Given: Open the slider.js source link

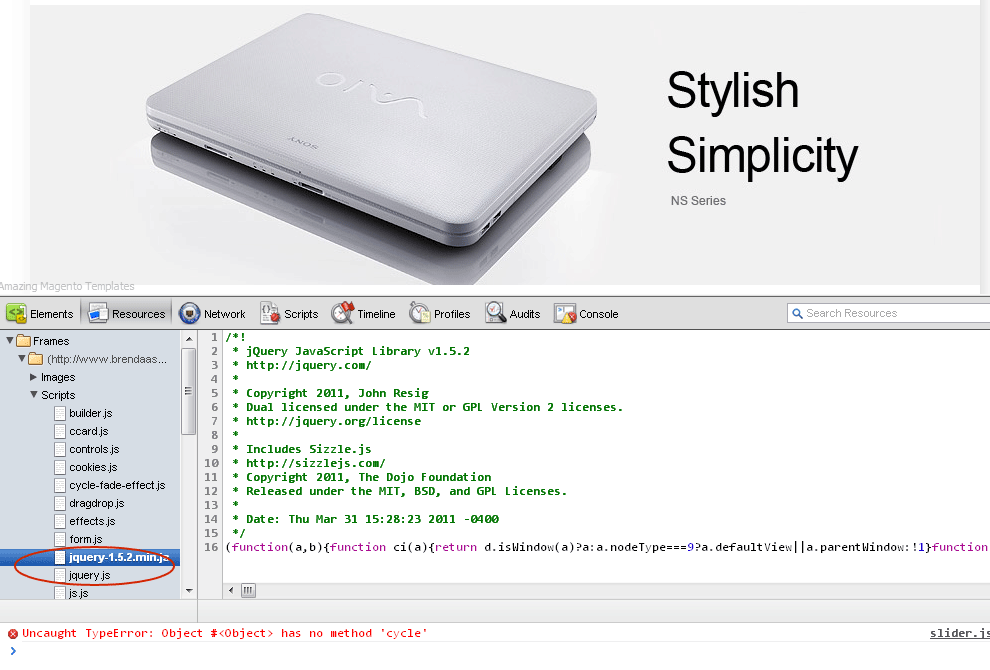Looking at the screenshot, I should pyautogui.click(x=960, y=633).
